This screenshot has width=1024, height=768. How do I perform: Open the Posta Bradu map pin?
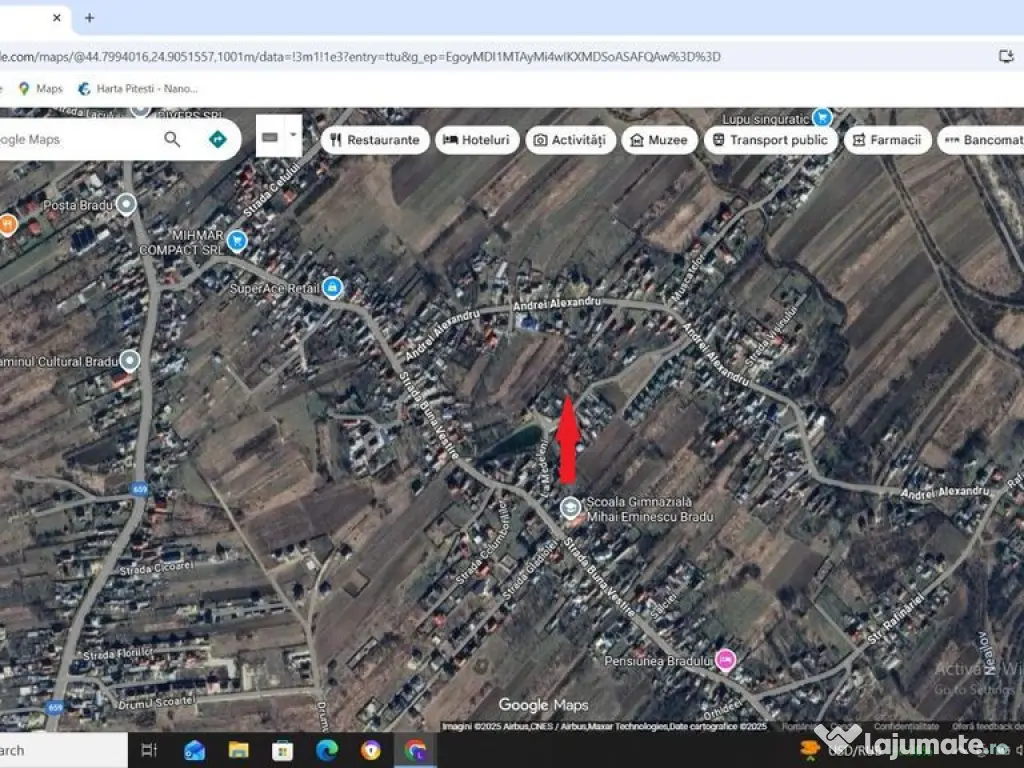(x=126, y=205)
